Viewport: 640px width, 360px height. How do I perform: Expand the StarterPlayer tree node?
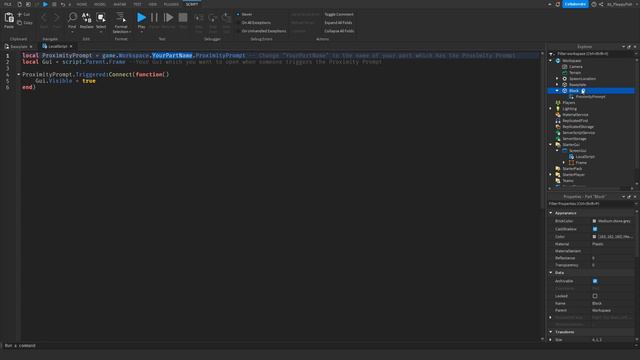(551, 174)
